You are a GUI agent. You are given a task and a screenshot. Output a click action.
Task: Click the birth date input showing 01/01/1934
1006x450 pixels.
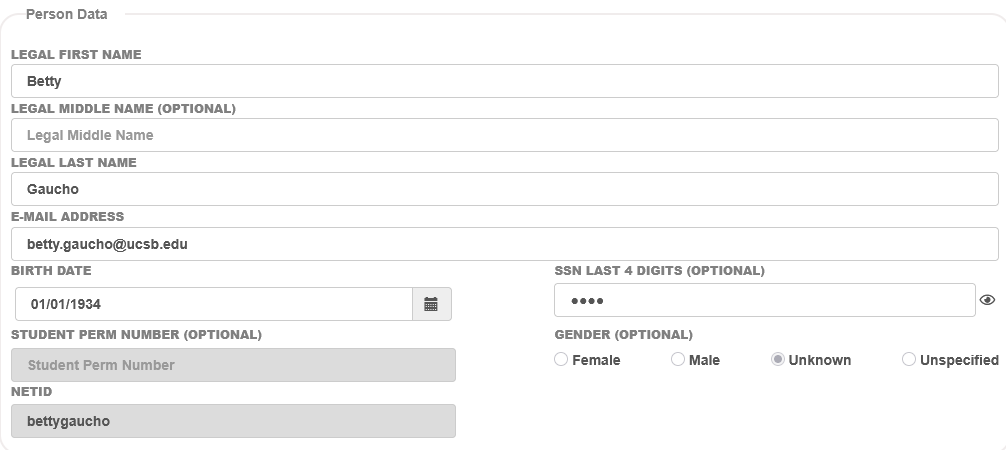pos(214,304)
